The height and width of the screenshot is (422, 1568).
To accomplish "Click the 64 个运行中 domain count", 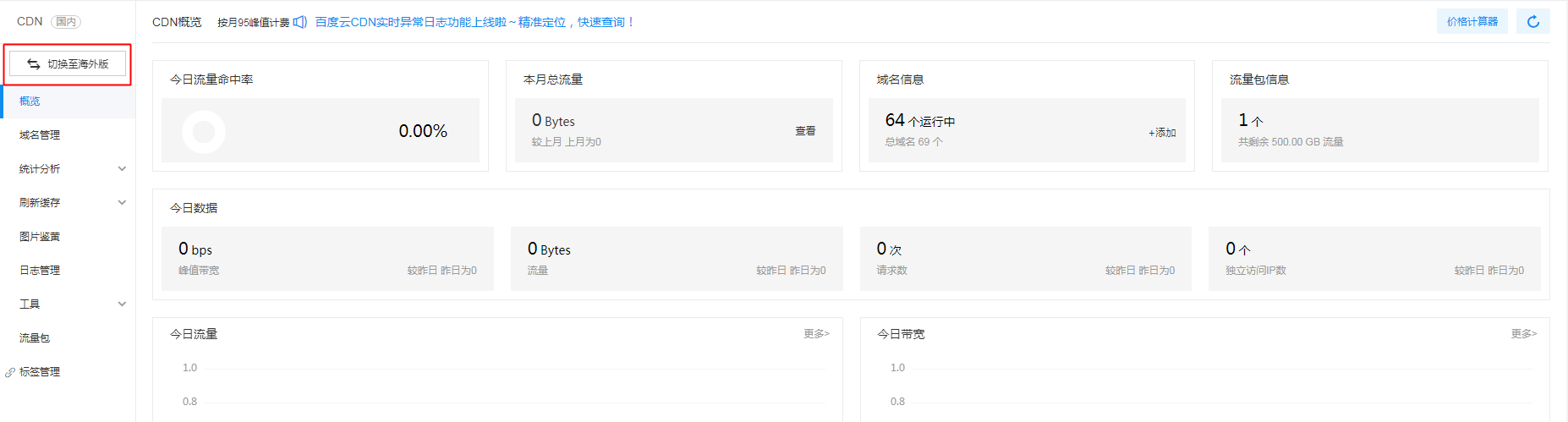I will coord(920,121).
